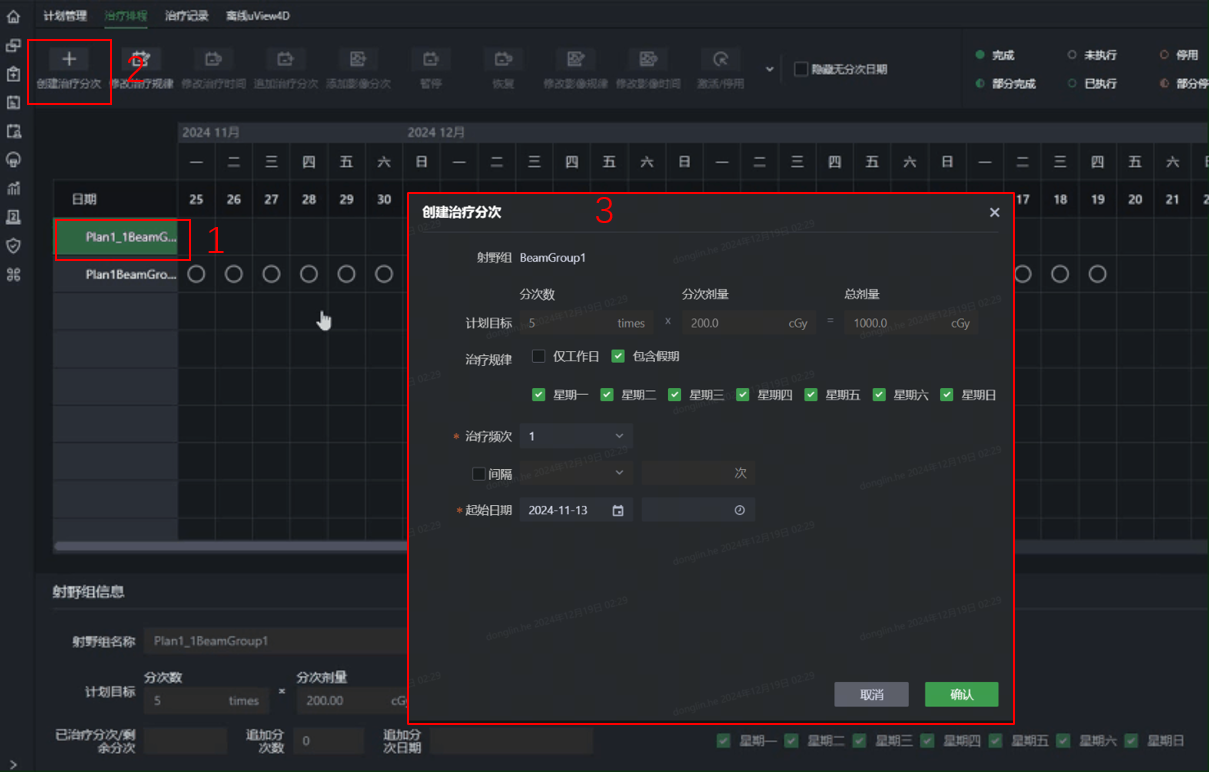Toggle the 星期四 checkbox in dialog
This screenshot has width=1209, height=772.
point(743,395)
